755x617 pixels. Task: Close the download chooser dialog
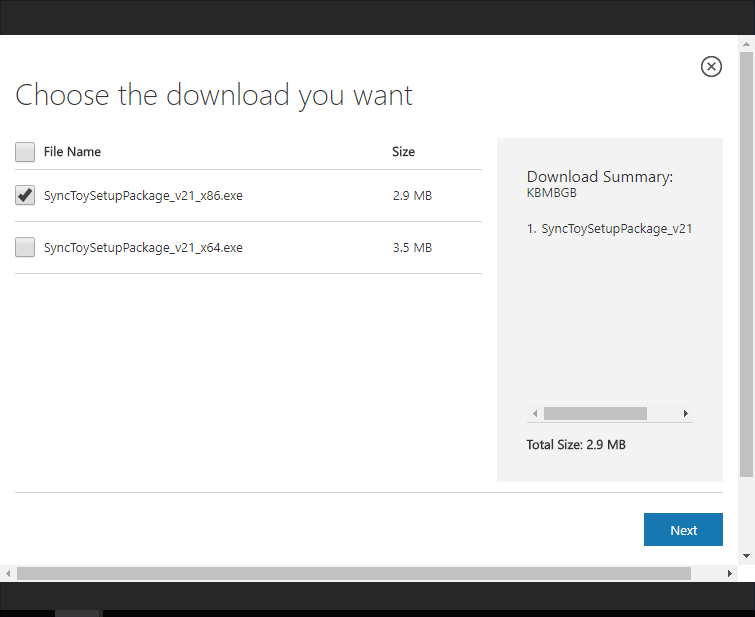click(x=711, y=66)
